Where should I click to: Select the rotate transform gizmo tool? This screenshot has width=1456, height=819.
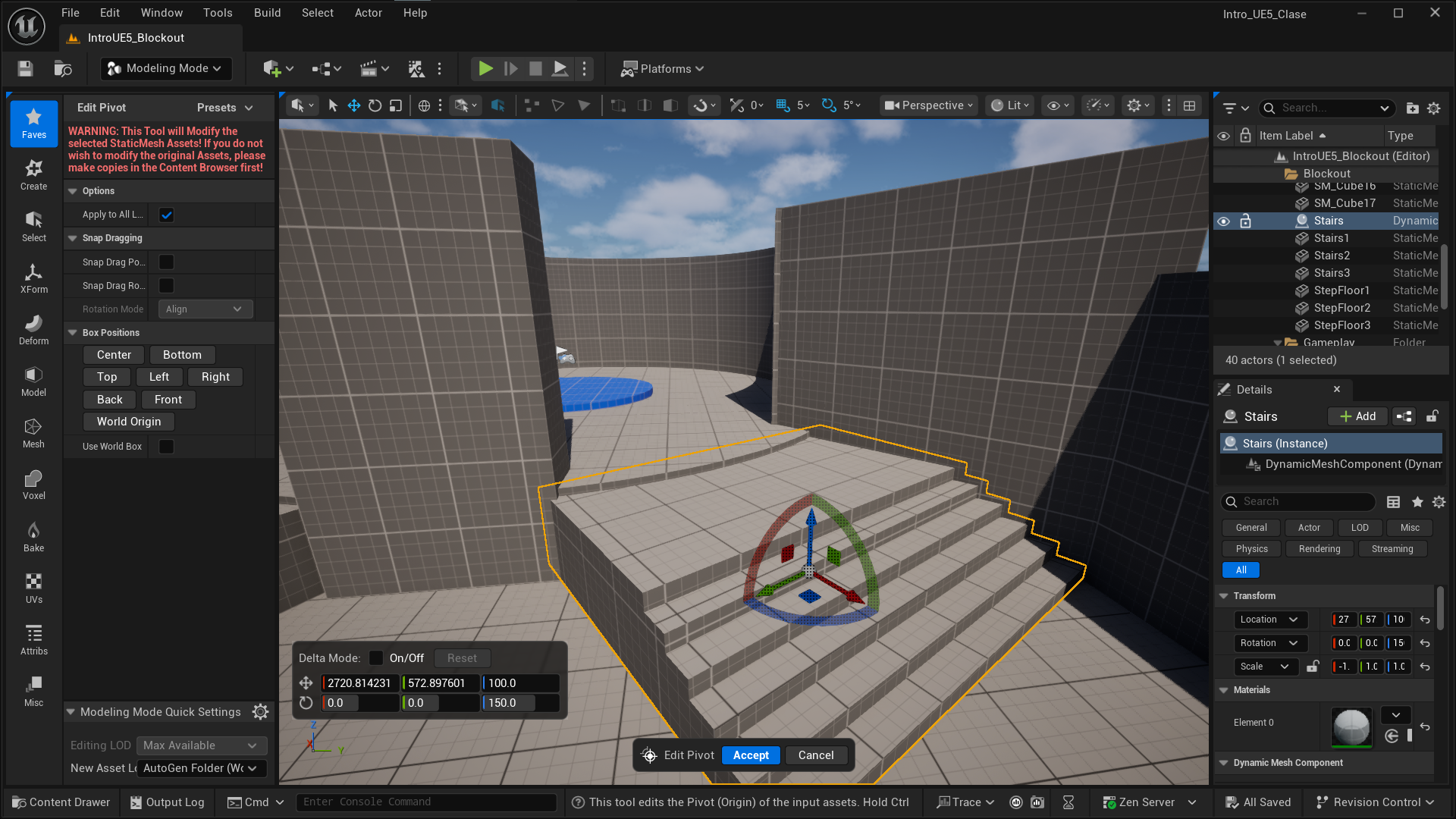click(375, 105)
